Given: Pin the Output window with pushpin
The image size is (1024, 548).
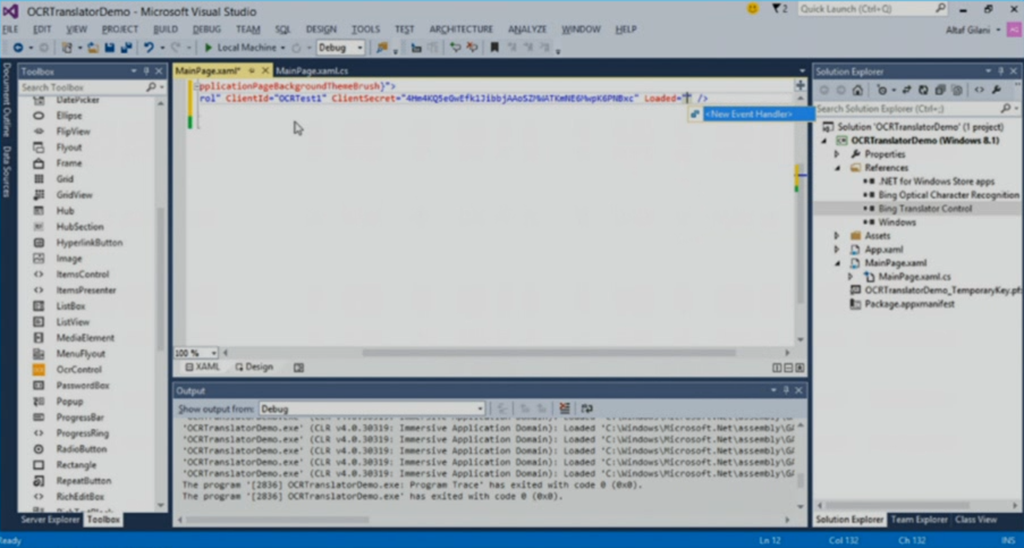Looking at the screenshot, I should [786, 391].
